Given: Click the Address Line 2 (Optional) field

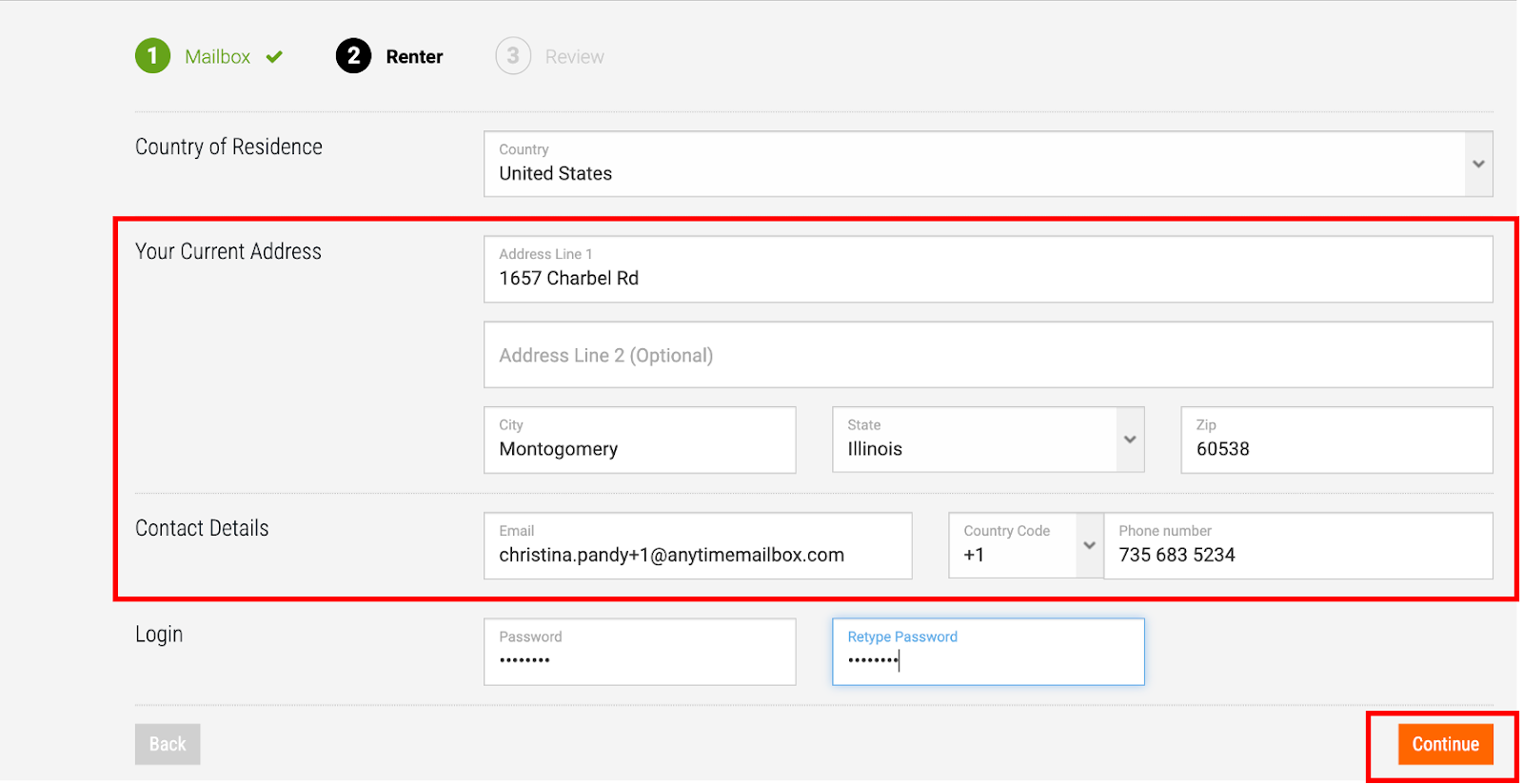Looking at the screenshot, I should [x=988, y=355].
